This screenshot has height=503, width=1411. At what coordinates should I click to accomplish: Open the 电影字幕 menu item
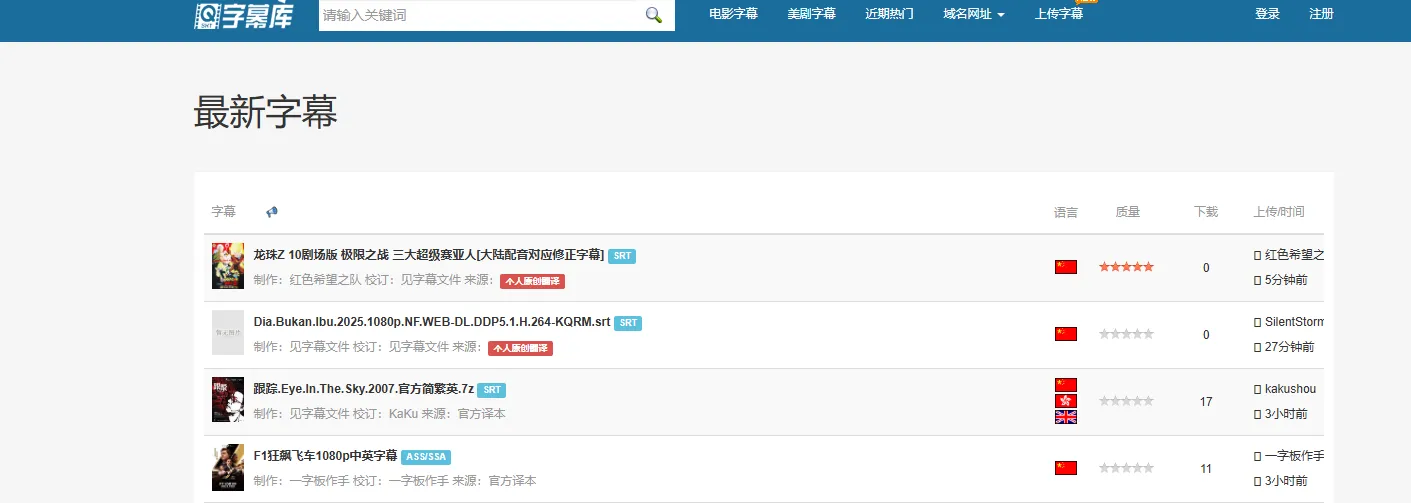(x=733, y=14)
